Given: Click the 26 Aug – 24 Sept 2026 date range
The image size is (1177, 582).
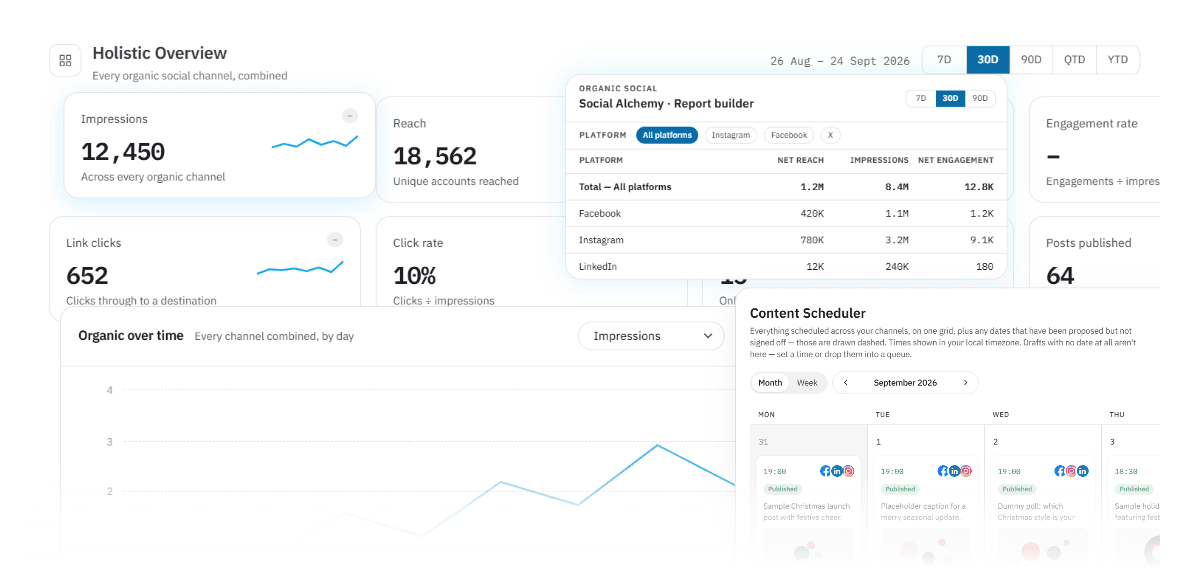Looking at the screenshot, I should 840,61.
